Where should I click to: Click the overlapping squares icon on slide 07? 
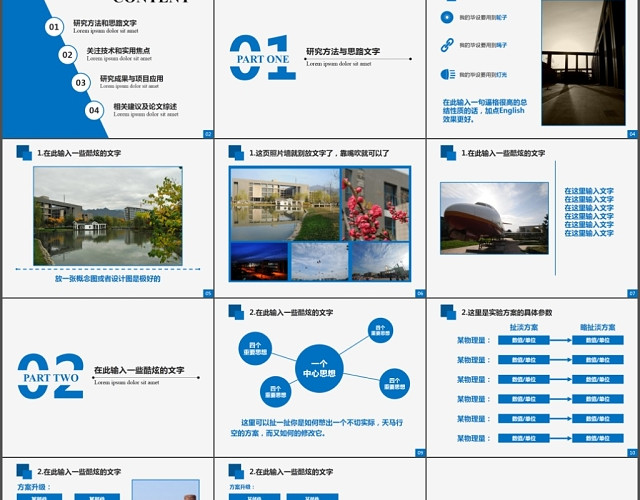point(448,153)
